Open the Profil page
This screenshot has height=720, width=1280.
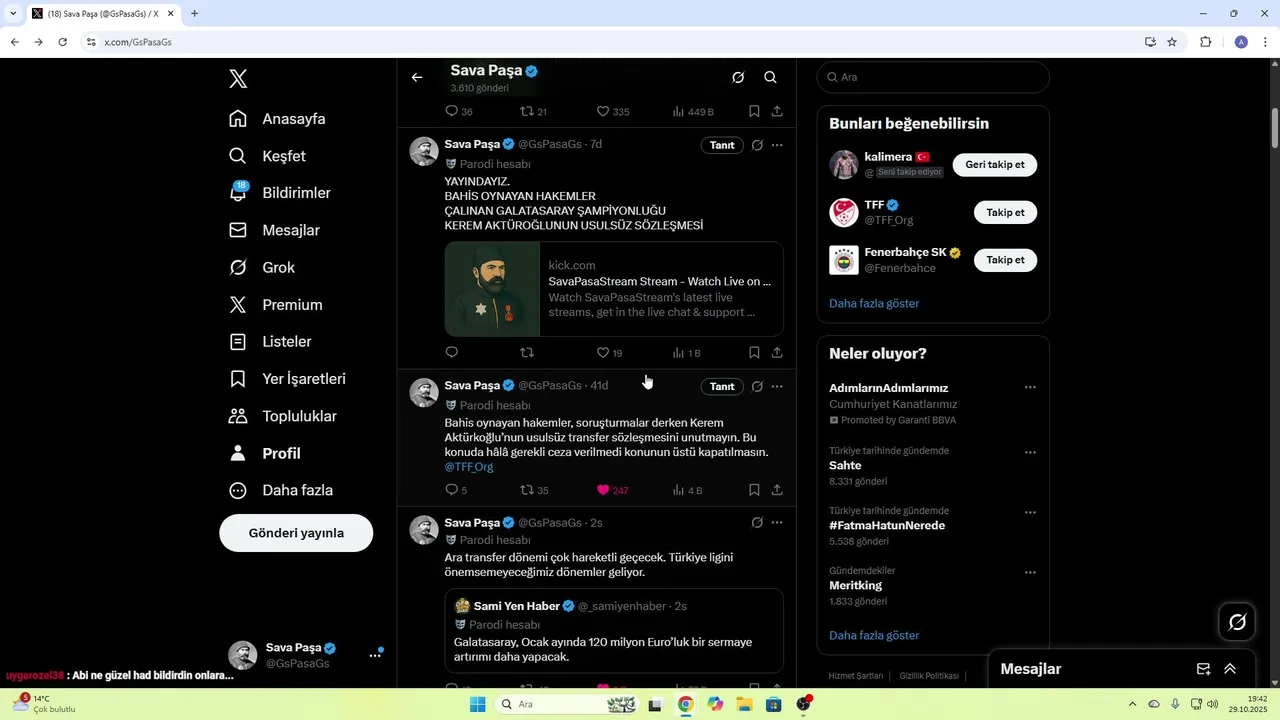click(x=264, y=453)
